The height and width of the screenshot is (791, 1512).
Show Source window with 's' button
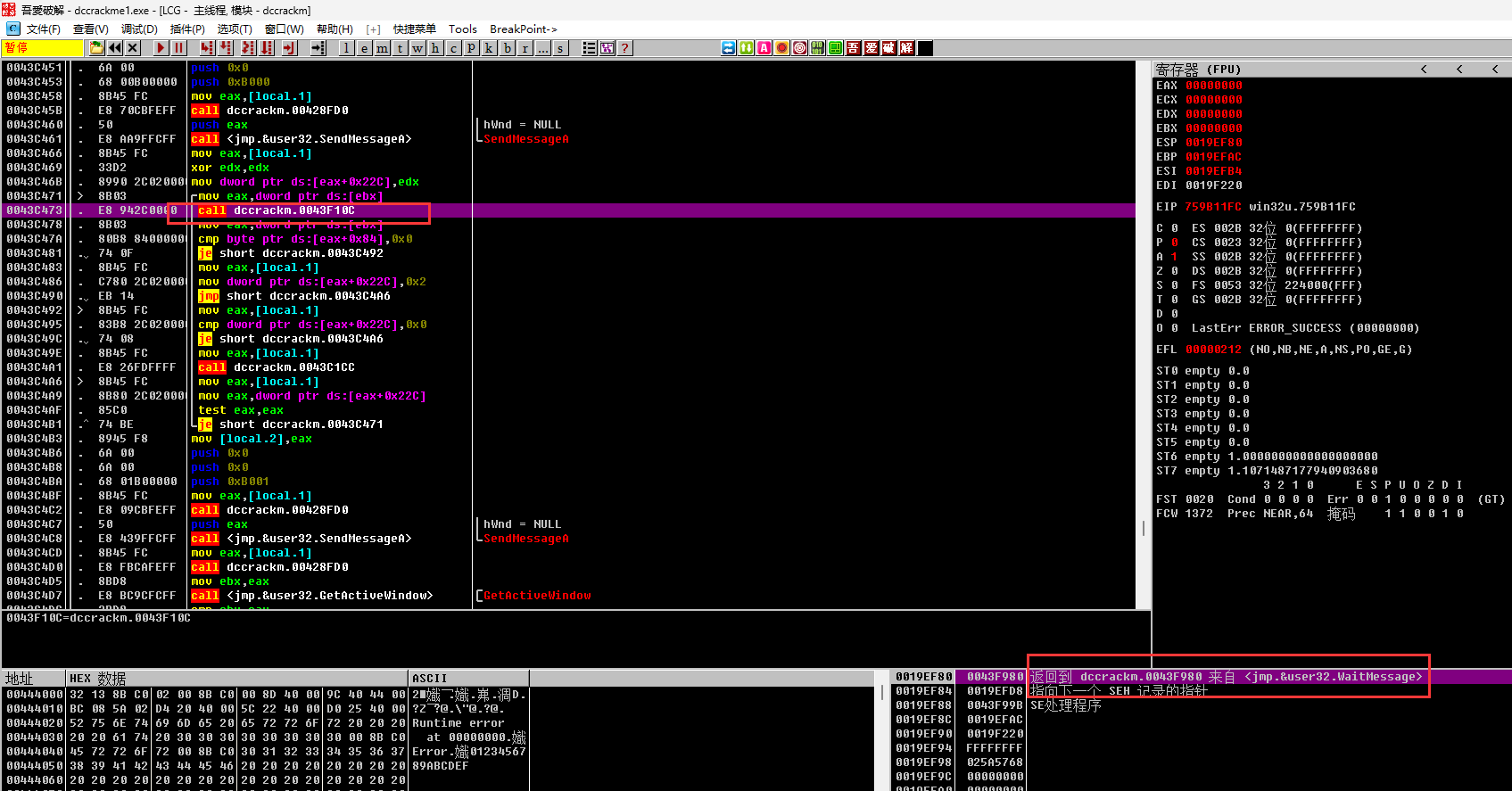coord(560,48)
